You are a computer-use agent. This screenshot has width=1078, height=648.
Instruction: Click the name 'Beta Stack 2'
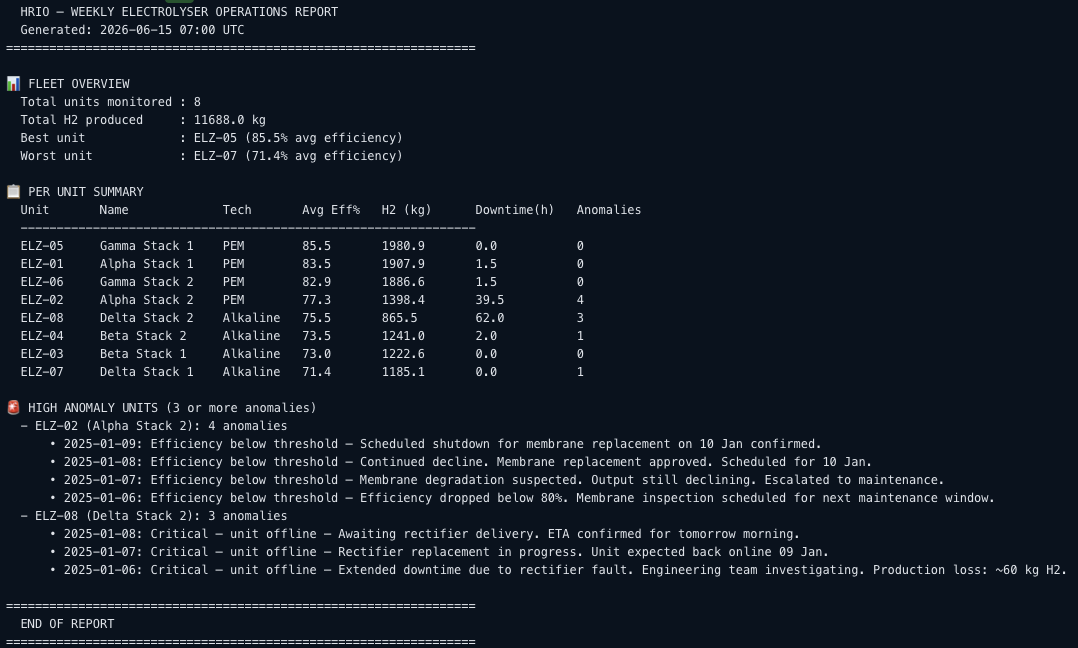coord(143,335)
